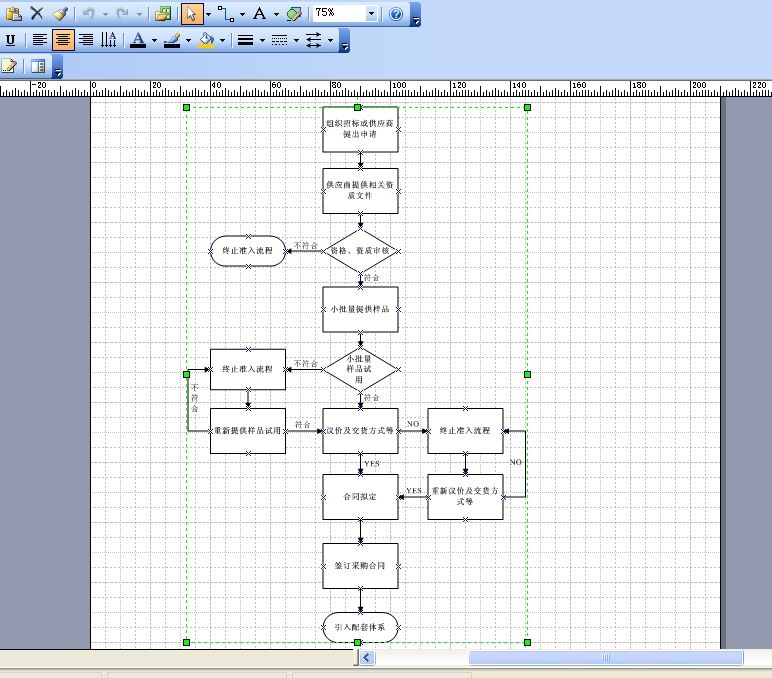Align text right
Image resolution: width=772 pixels, height=678 pixels.
click(86, 40)
